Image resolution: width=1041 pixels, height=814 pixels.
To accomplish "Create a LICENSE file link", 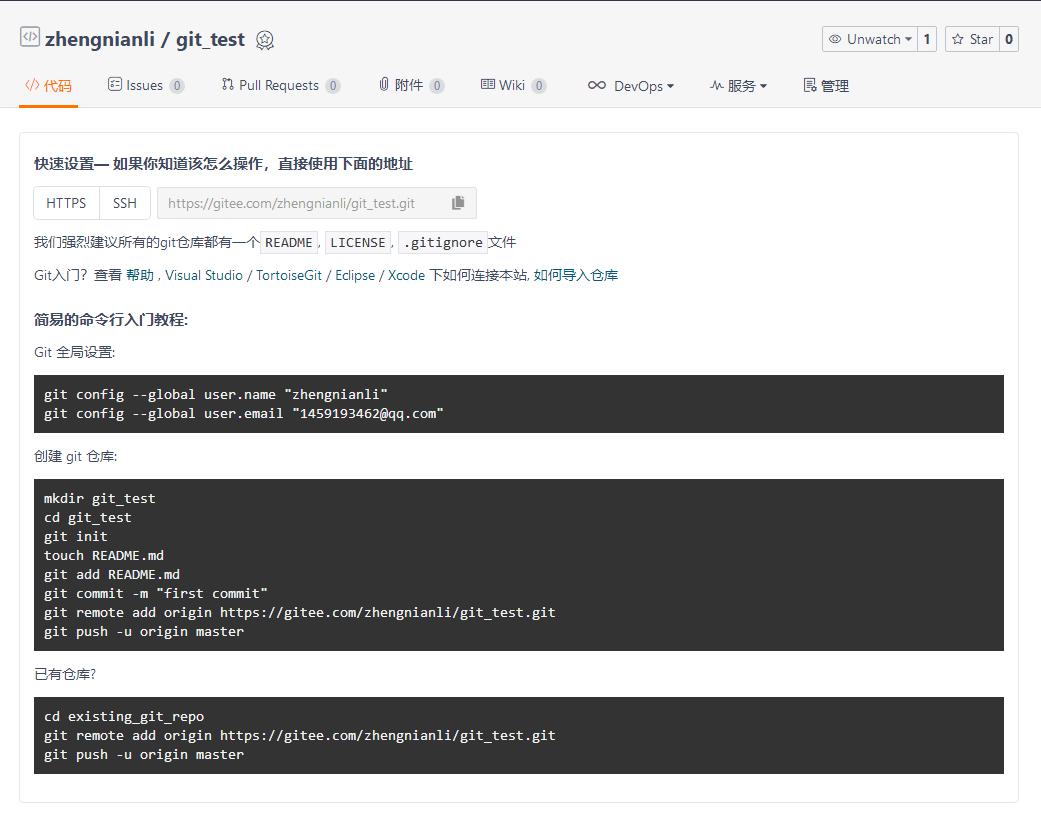I will coord(358,242).
